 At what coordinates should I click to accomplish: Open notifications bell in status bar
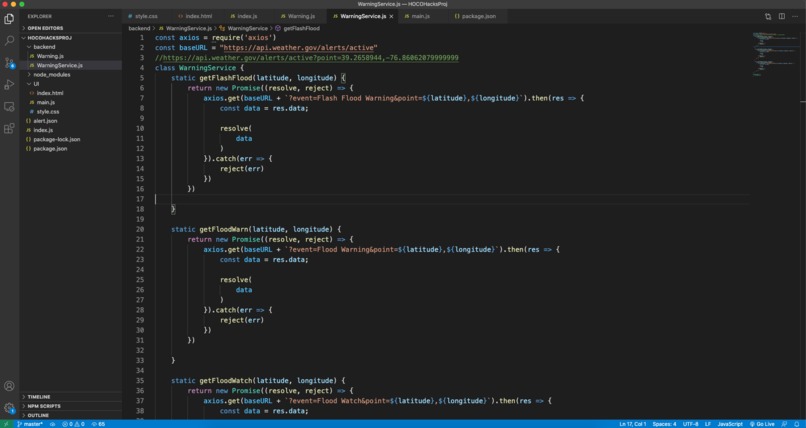pos(797,424)
